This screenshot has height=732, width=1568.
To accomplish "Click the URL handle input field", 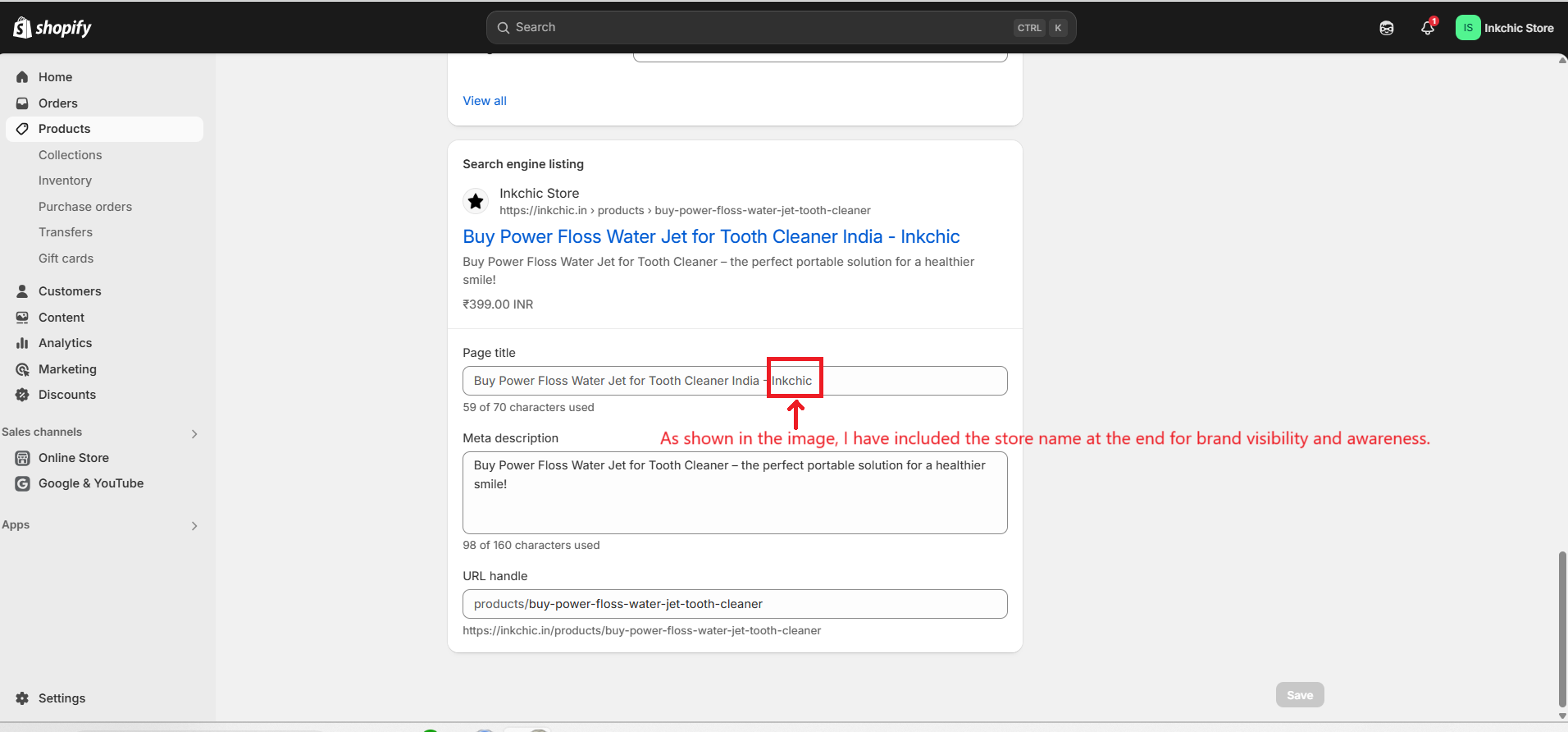I will [x=735, y=604].
